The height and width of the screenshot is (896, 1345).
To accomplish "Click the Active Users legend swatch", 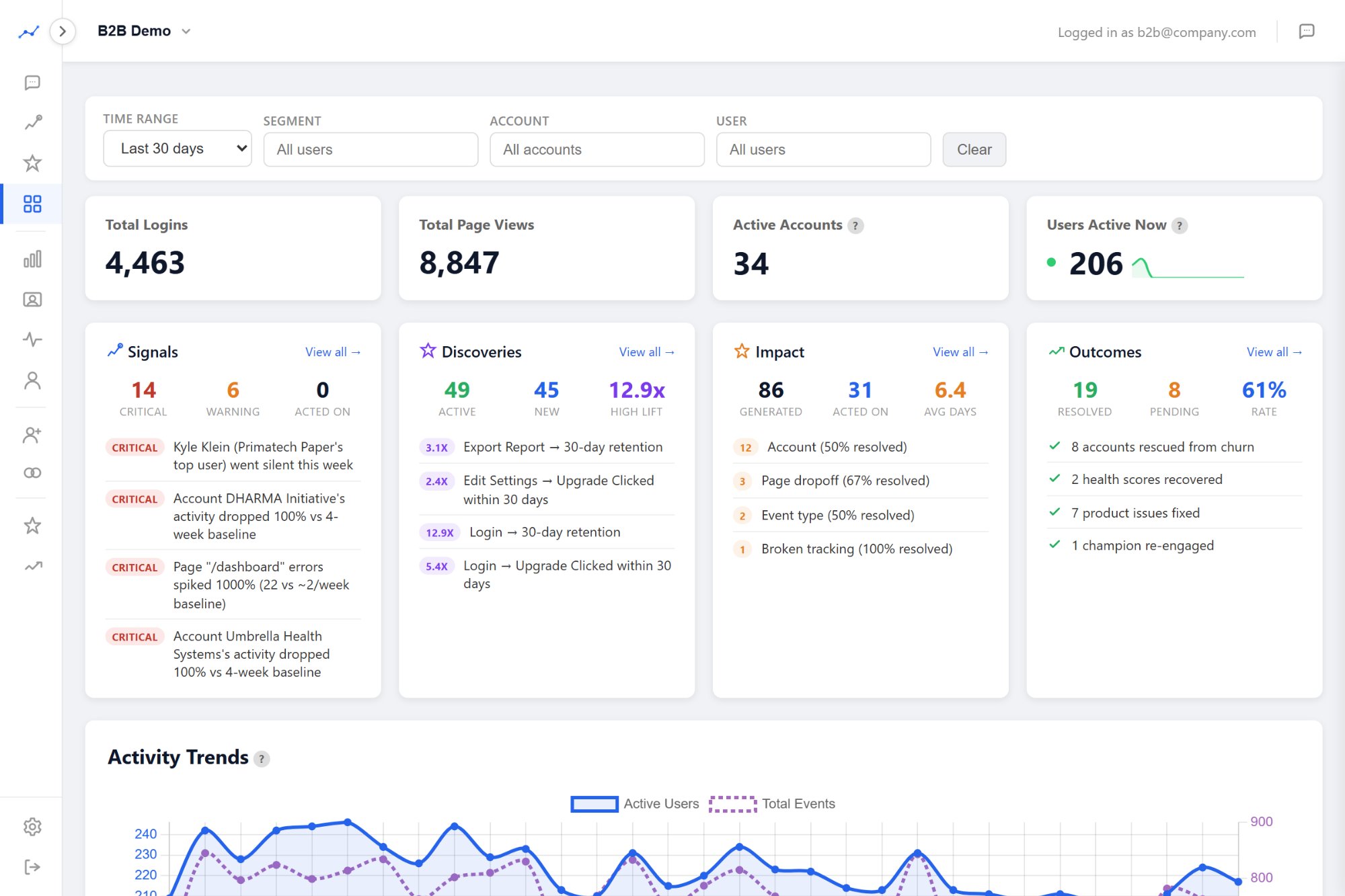I will point(593,804).
